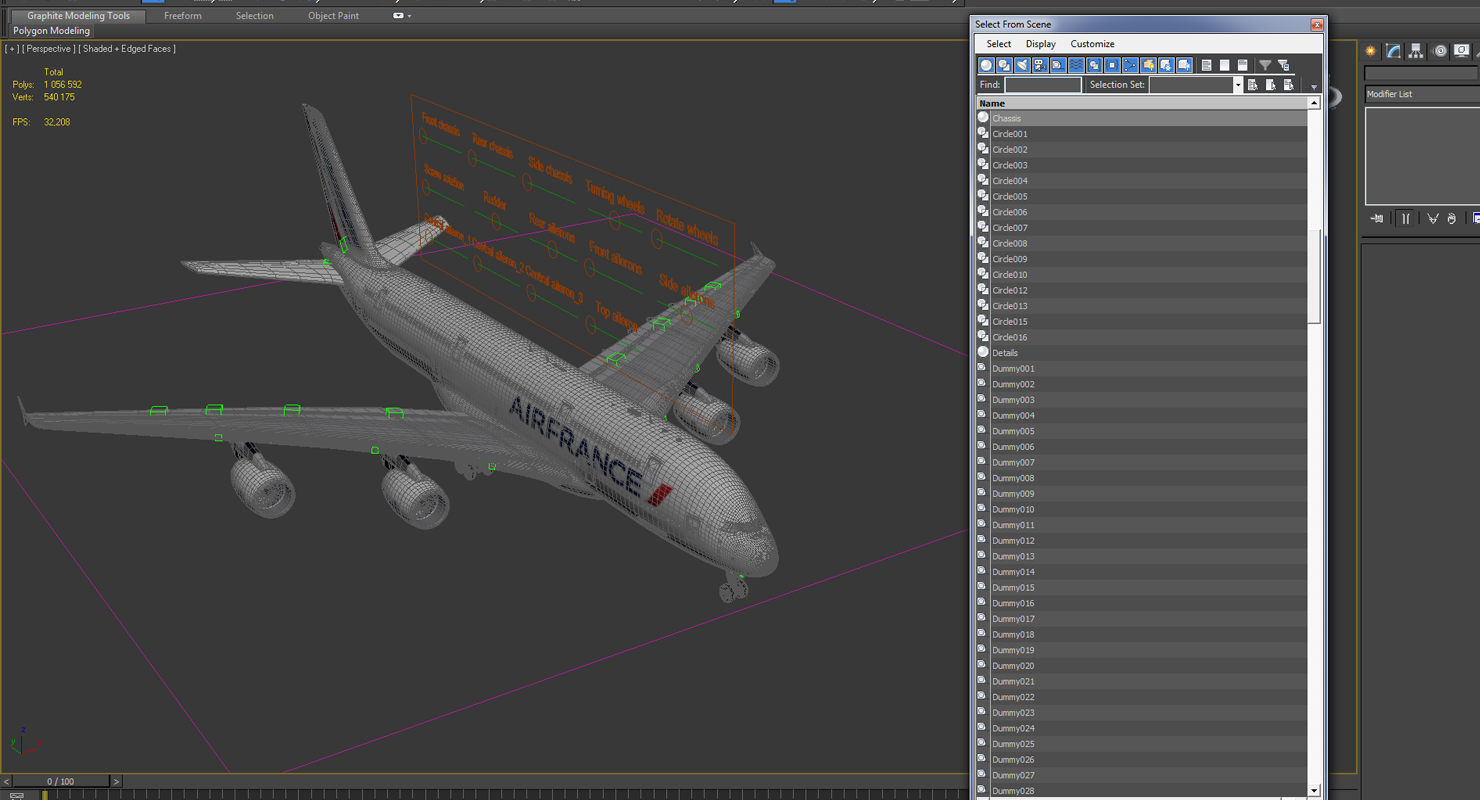
Task: Click the 0 / 100 time slider
Action: click(61, 781)
